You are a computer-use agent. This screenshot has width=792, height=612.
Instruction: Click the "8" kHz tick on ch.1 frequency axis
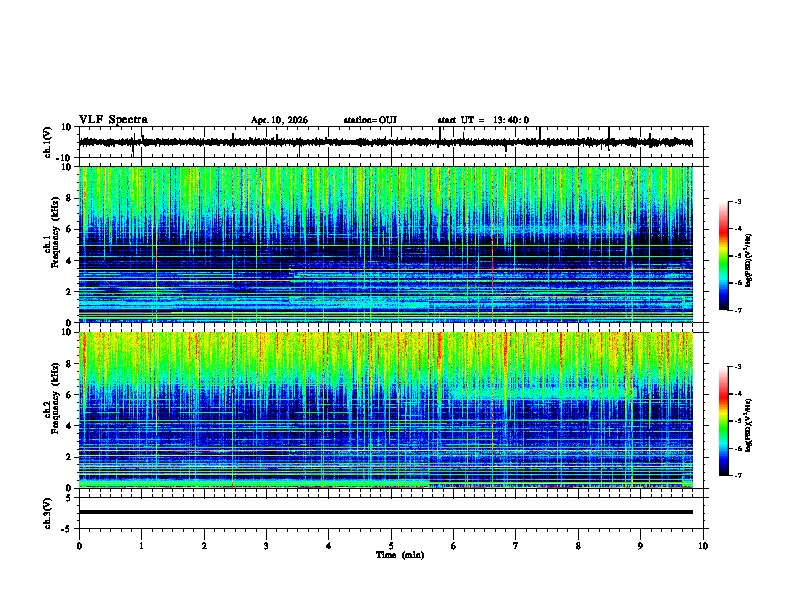tap(69, 198)
